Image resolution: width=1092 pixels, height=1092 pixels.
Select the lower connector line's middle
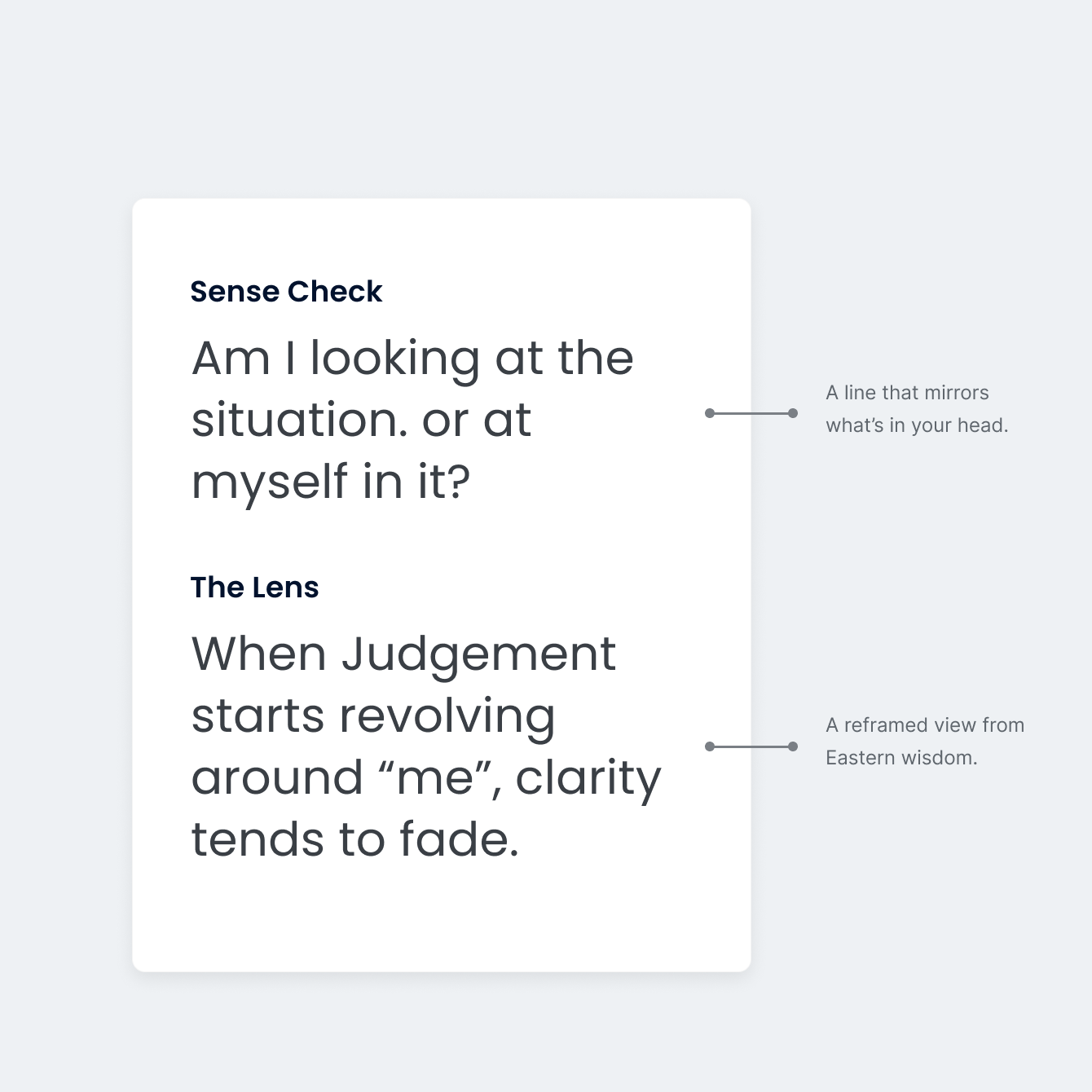tap(751, 746)
